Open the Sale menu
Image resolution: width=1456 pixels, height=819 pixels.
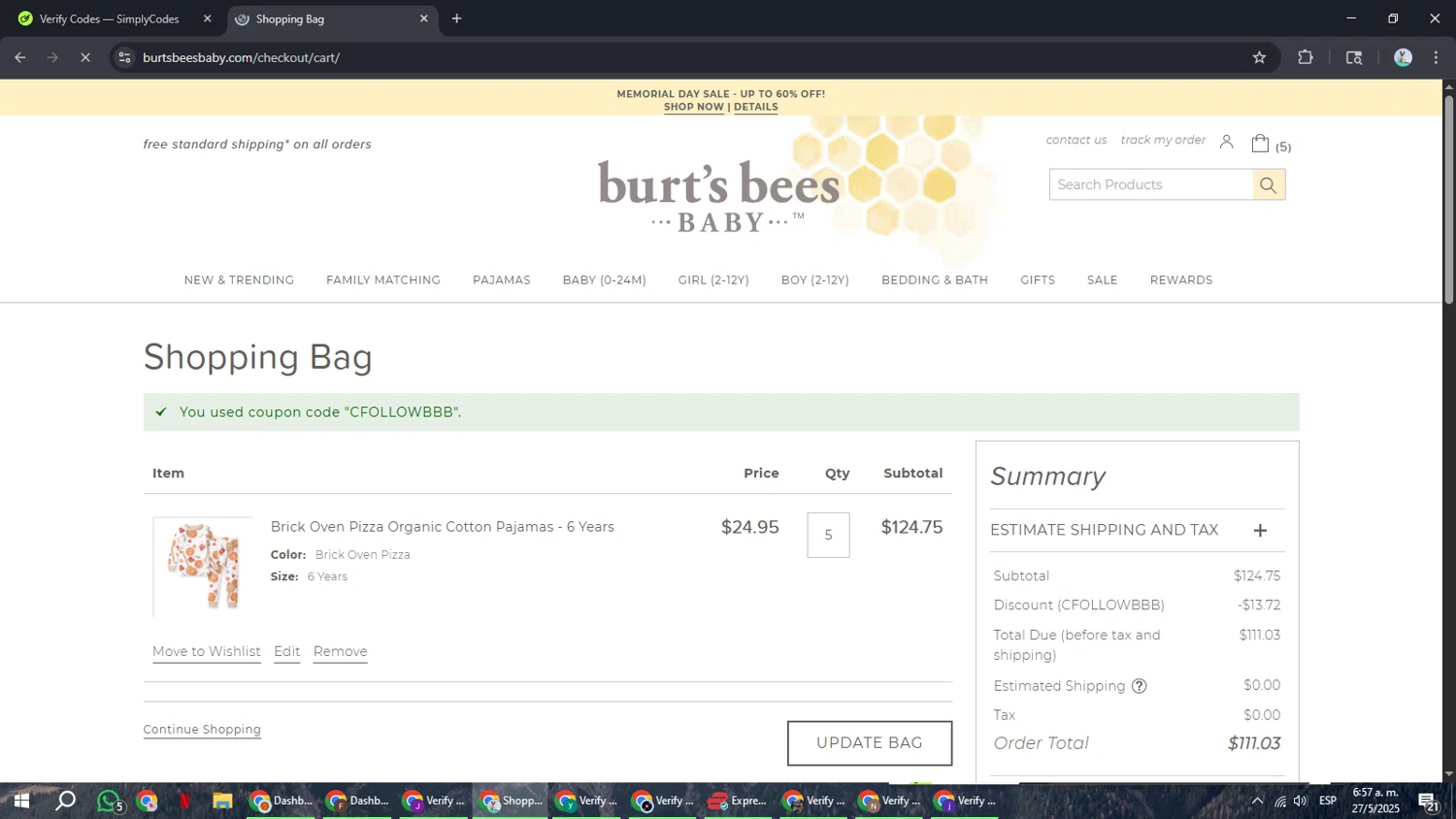[x=1103, y=280]
